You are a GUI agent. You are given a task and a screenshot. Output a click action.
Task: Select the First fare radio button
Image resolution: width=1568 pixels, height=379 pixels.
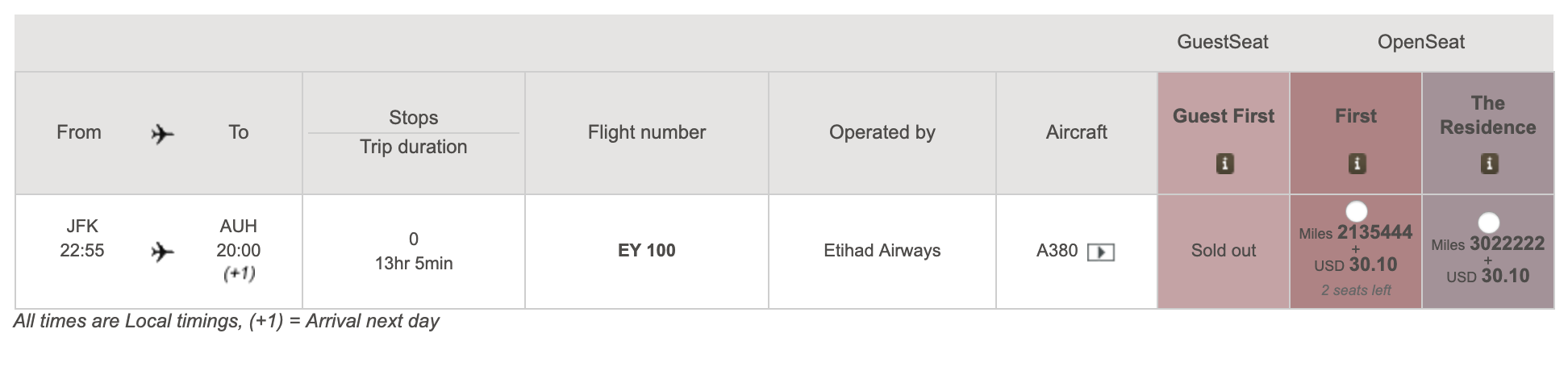click(1357, 211)
